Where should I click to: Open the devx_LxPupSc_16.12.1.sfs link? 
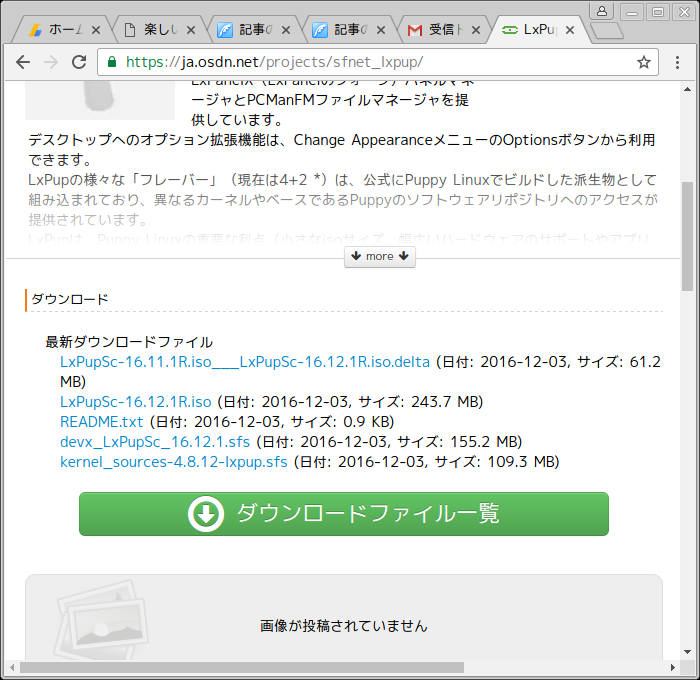coord(155,442)
